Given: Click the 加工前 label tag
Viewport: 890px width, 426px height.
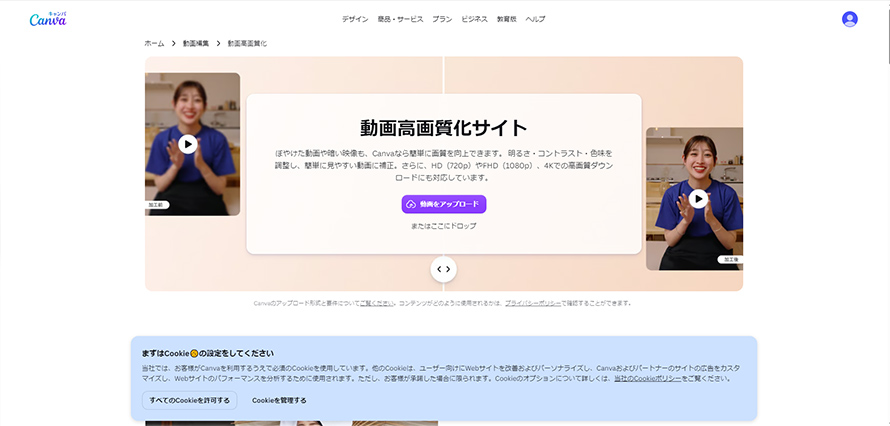Looking at the screenshot, I should 157,205.
